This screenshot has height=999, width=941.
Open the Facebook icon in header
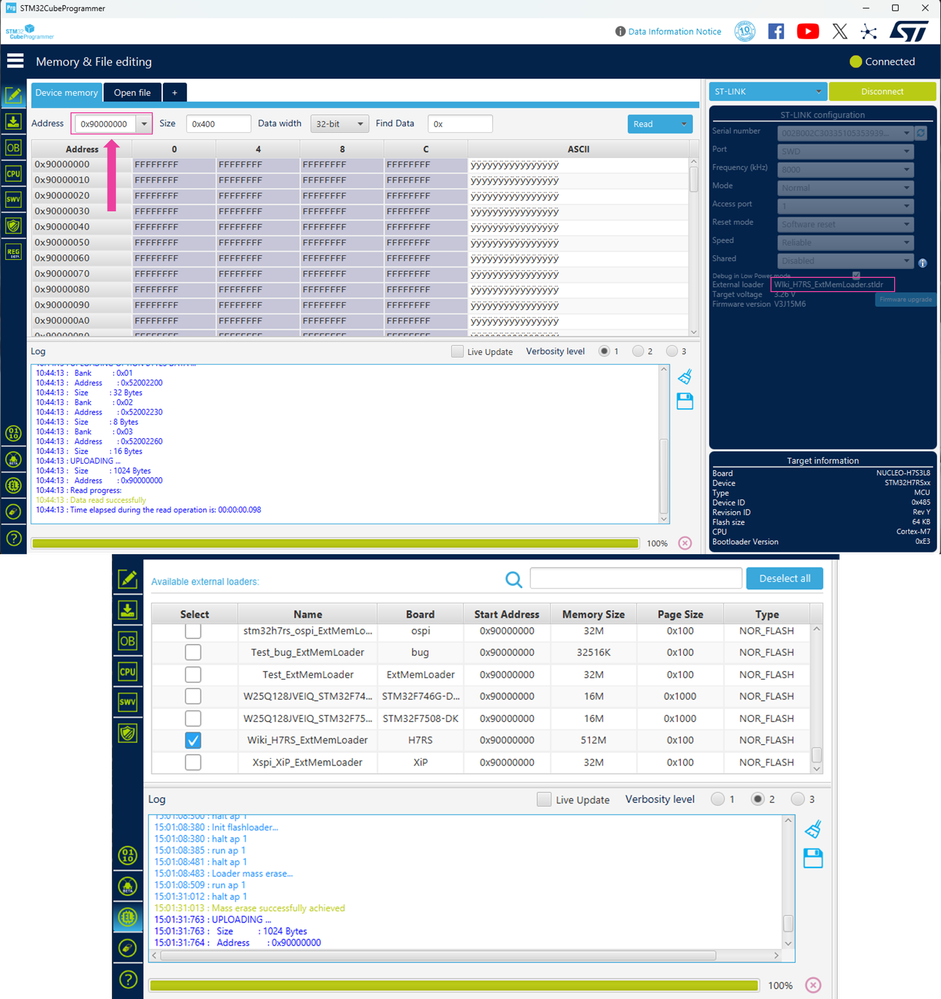coord(776,31)
